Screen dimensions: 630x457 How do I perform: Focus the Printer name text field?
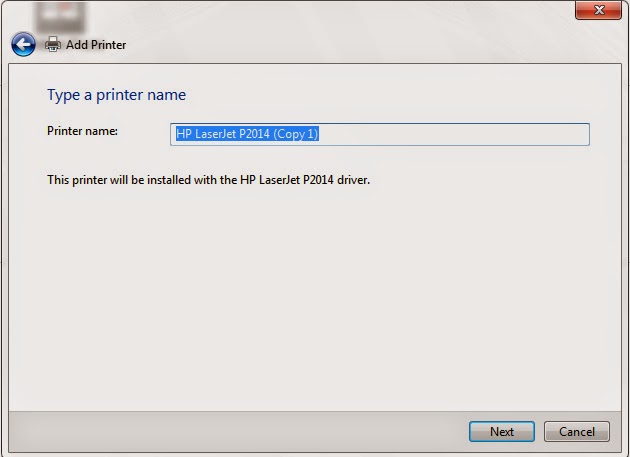click(x=380, y=134)
